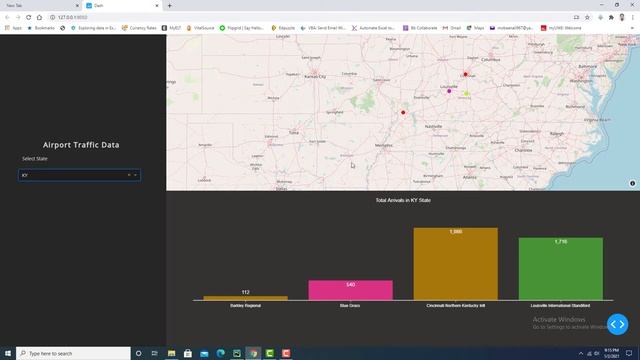The width and height of the screenshot is (640, 360).
Task: Open Microsoft Edge from the taskbar
Action: point(220,353)
